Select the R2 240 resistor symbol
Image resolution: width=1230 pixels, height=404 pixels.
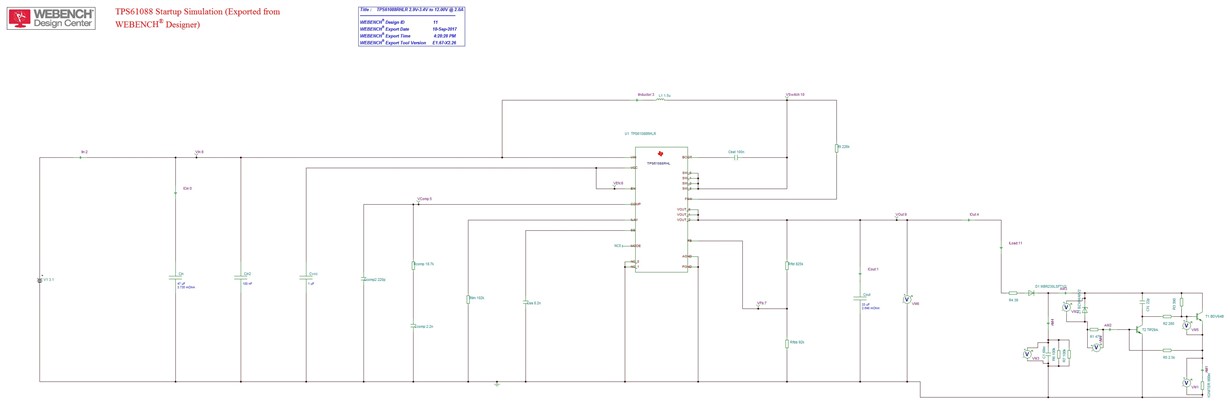[x=1167, y=316]
